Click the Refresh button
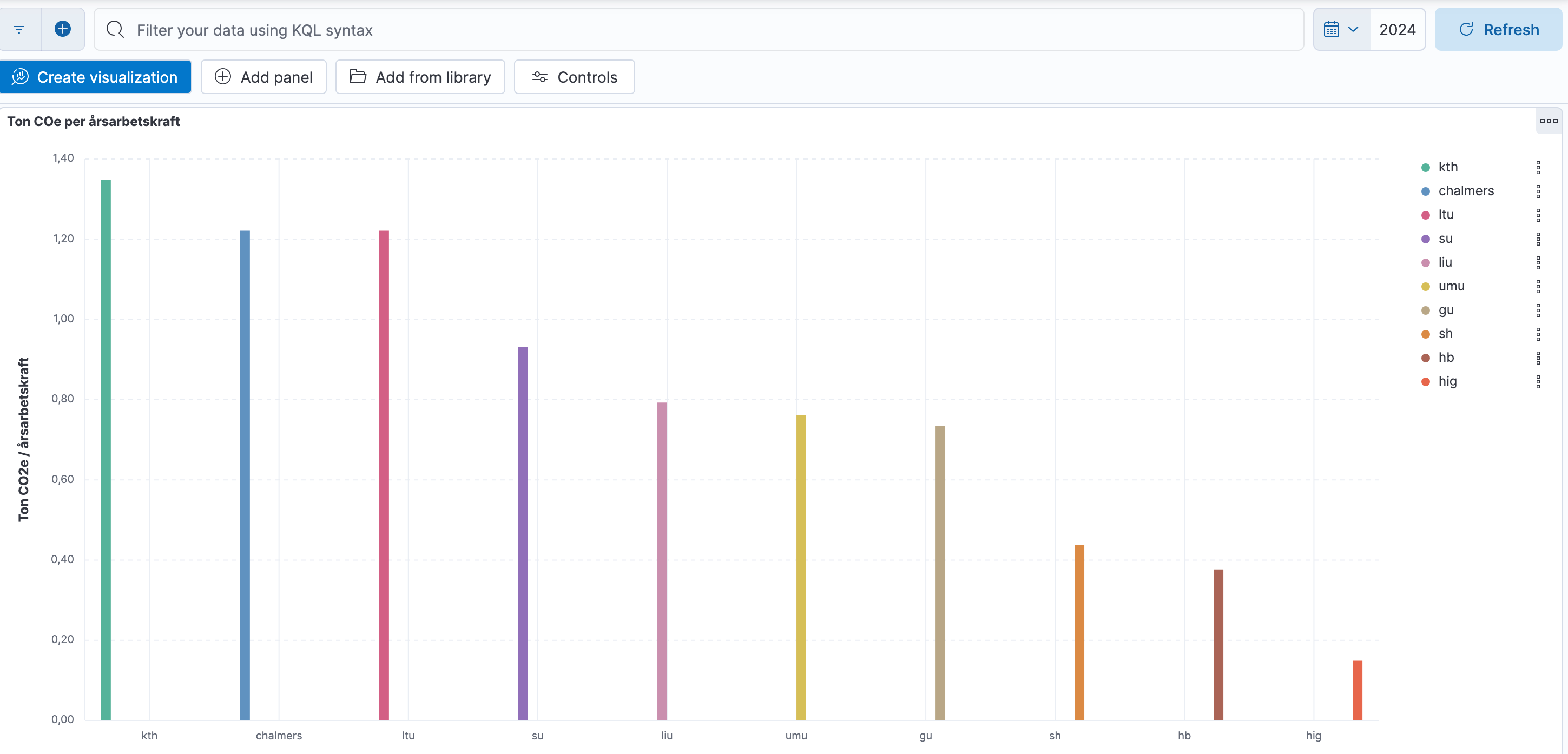Screen dimensions: 1568x754 (1498, 29)
